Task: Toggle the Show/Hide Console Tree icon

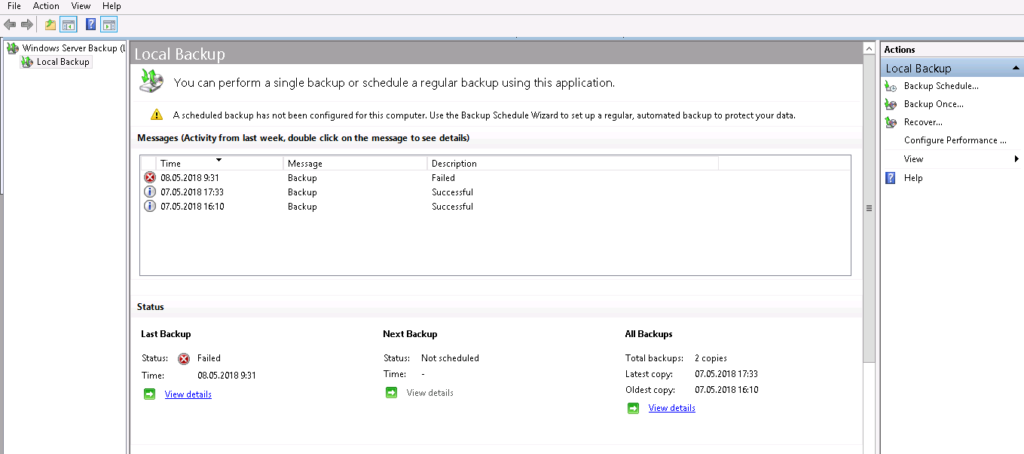Action: 68,25
